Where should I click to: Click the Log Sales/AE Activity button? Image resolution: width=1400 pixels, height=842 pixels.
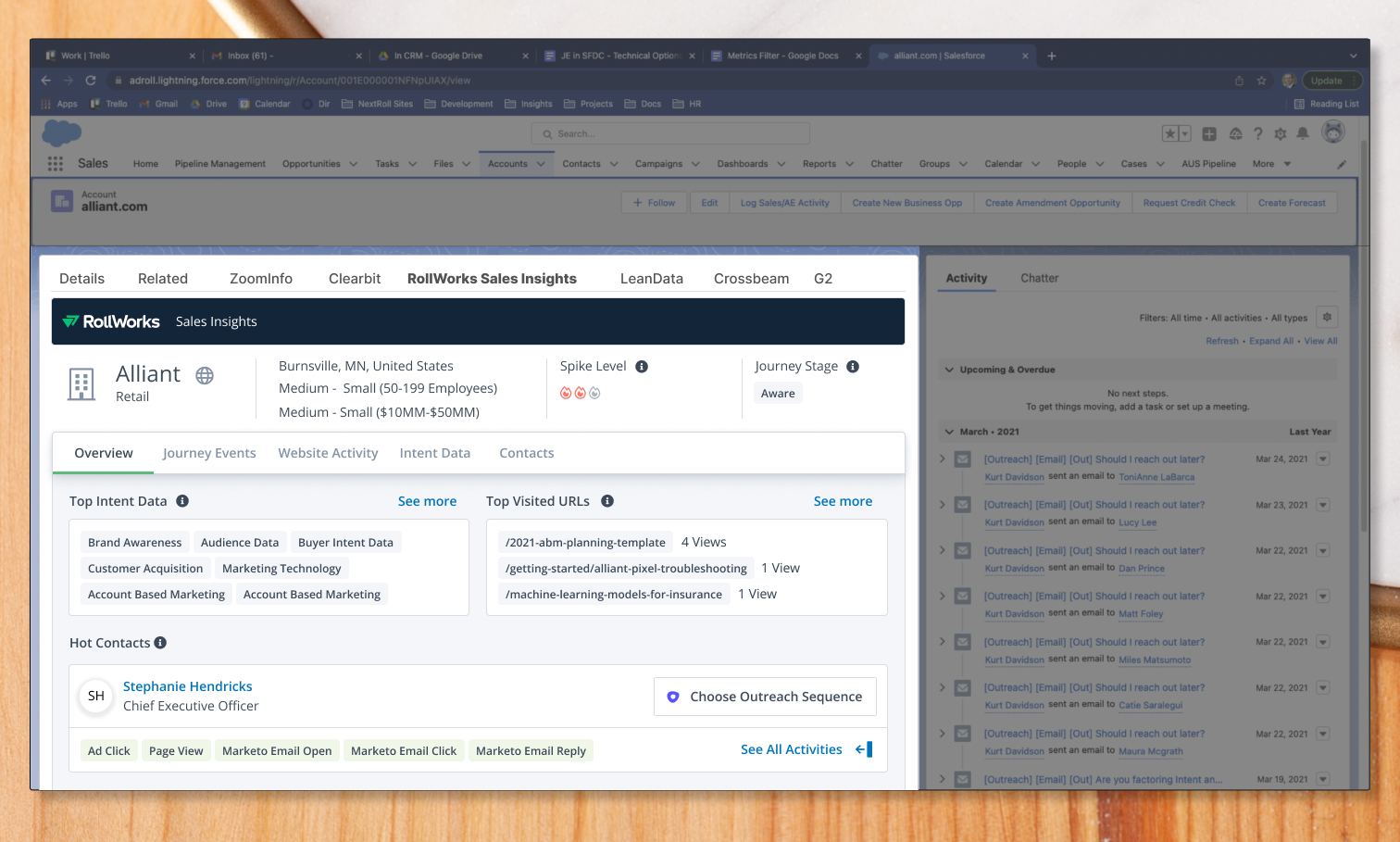coord(784,203)
